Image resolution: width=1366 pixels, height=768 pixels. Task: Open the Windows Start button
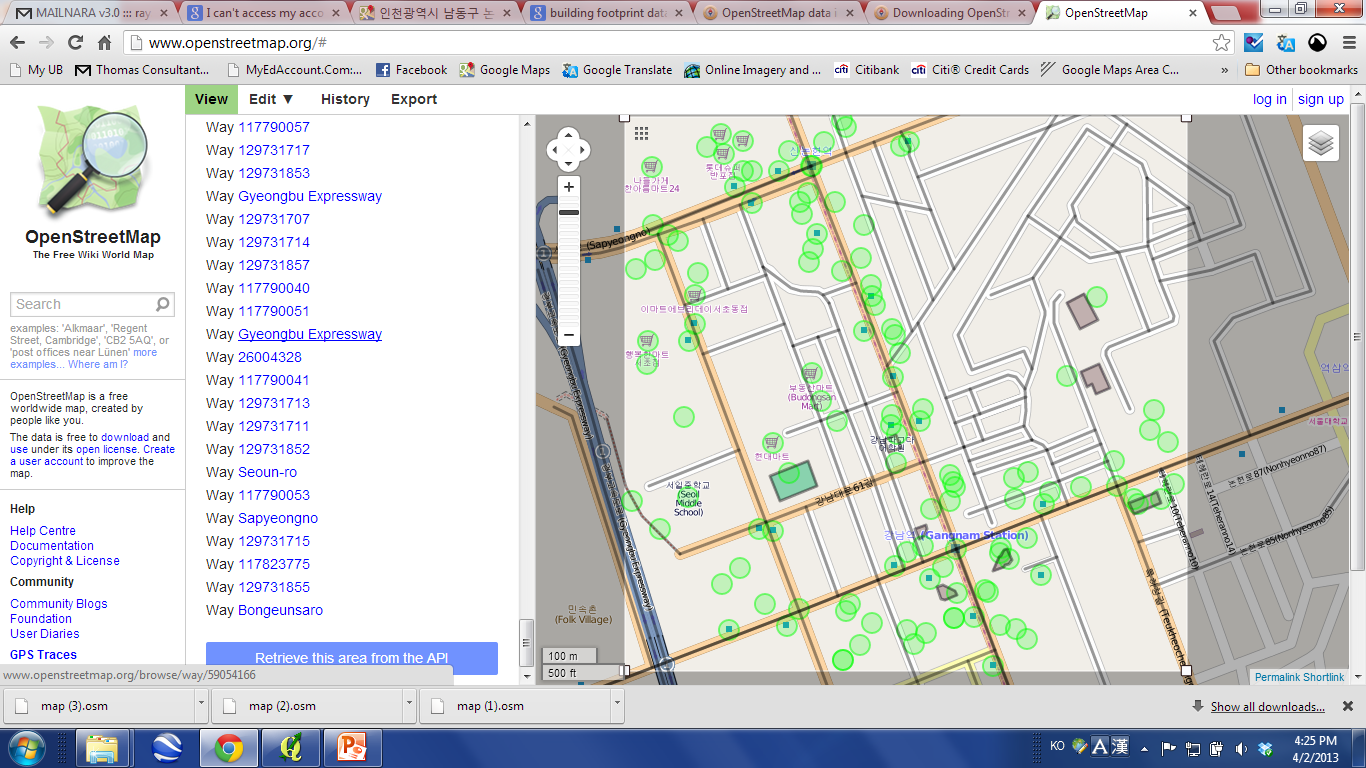point(27,748)
